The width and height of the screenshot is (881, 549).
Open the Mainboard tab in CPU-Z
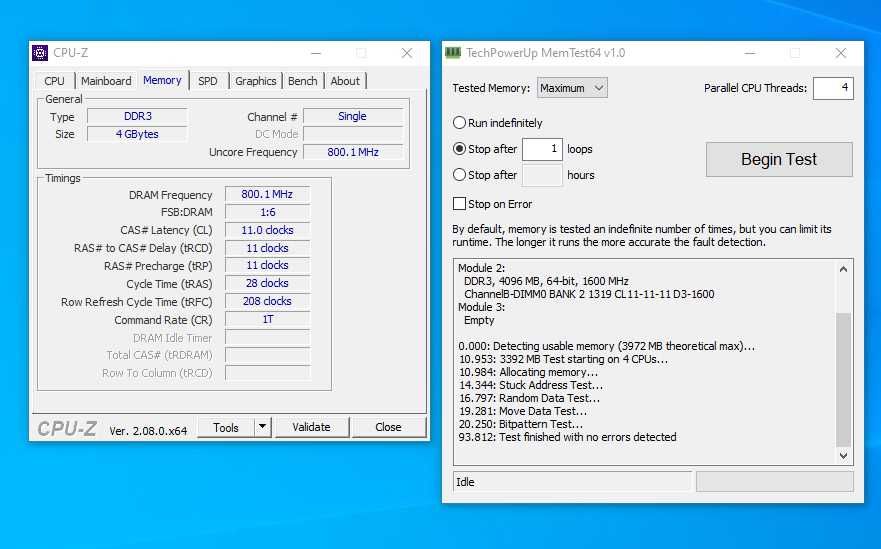pos(106,81)
